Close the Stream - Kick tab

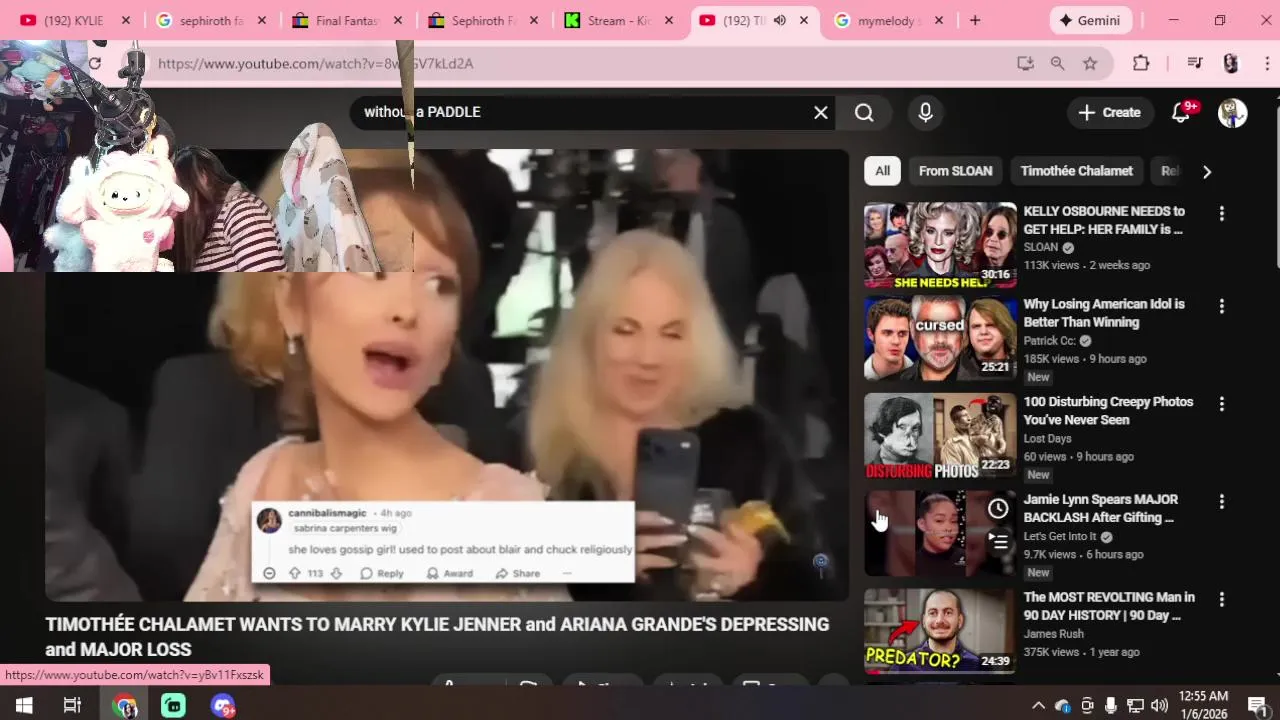(669, 20)
